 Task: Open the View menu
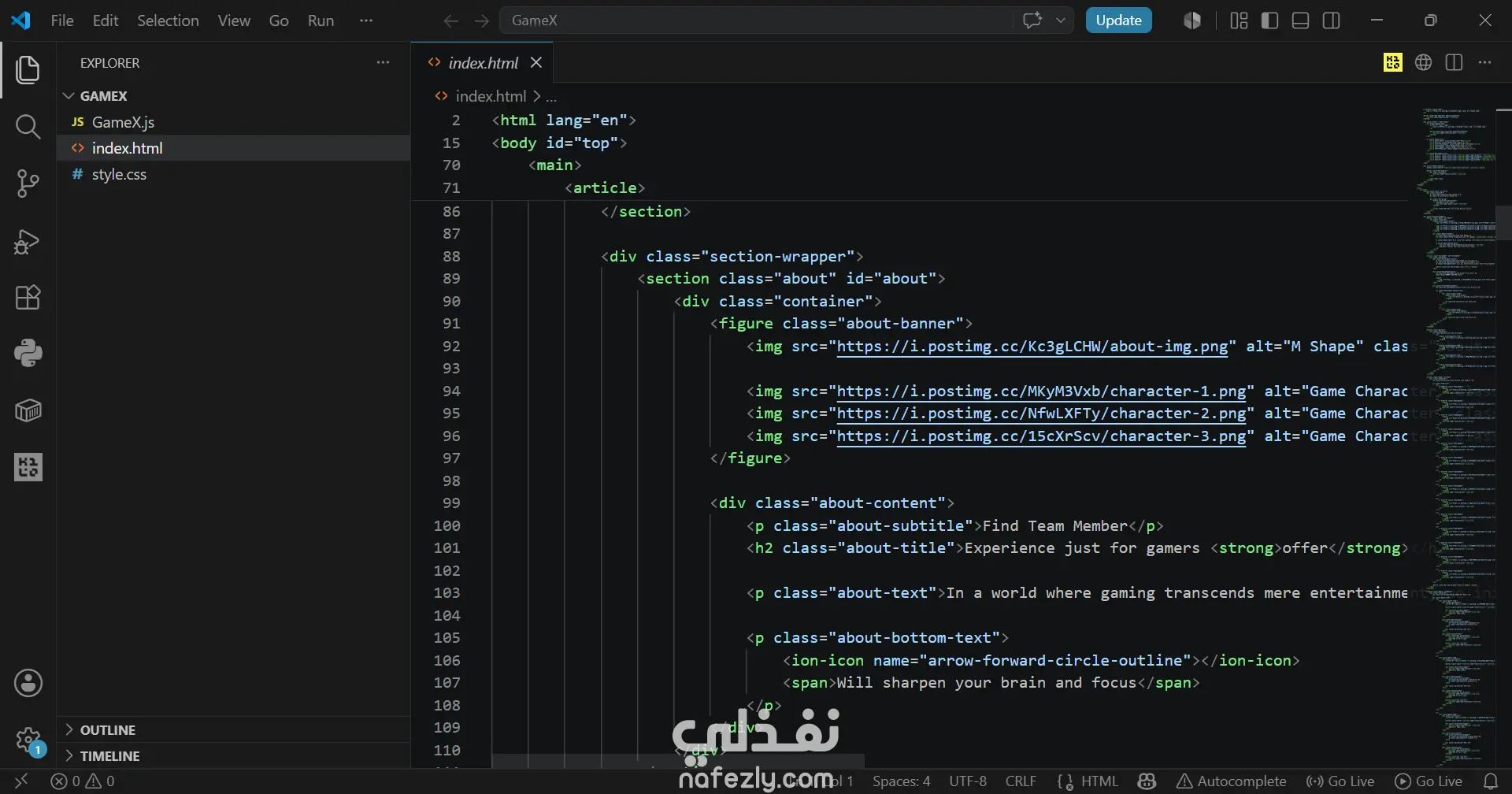point(234,20)
